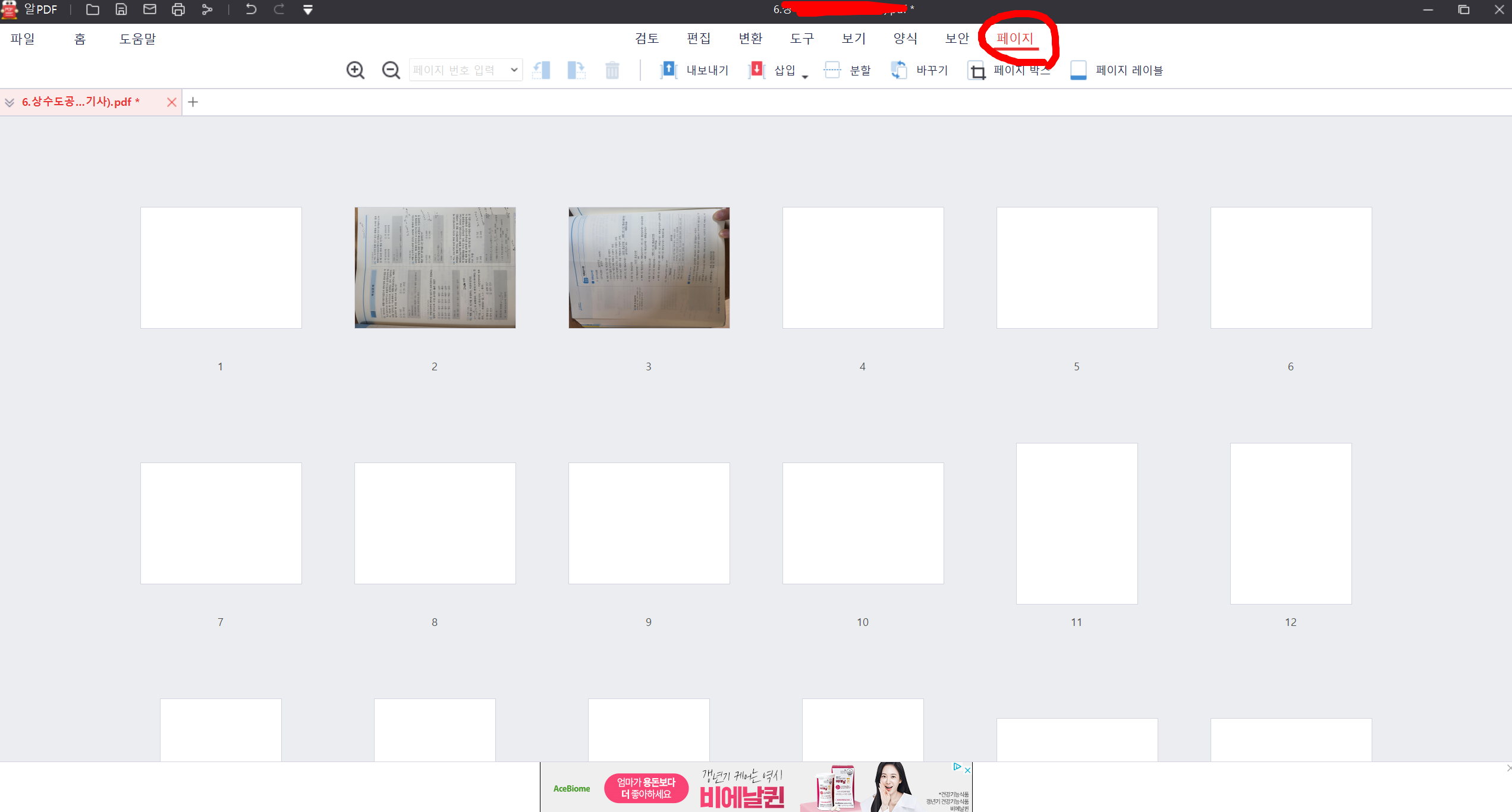Zoom in on page thumbnails
The height and width of the screenshot is (812, 1512).
coord(356,70)
